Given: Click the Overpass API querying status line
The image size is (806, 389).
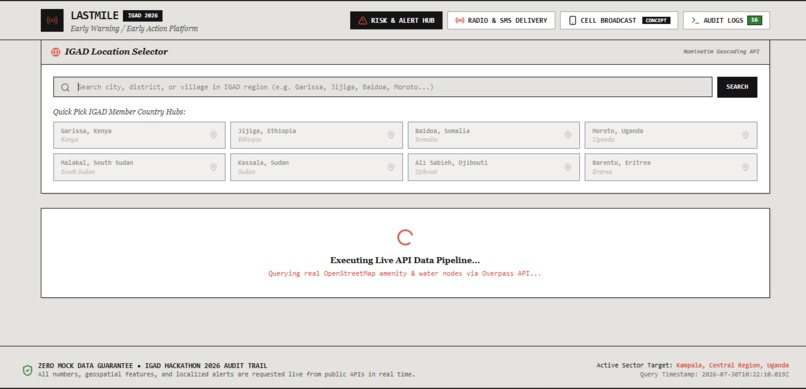Looking at the screenshot, I should (x=405, y=273).
